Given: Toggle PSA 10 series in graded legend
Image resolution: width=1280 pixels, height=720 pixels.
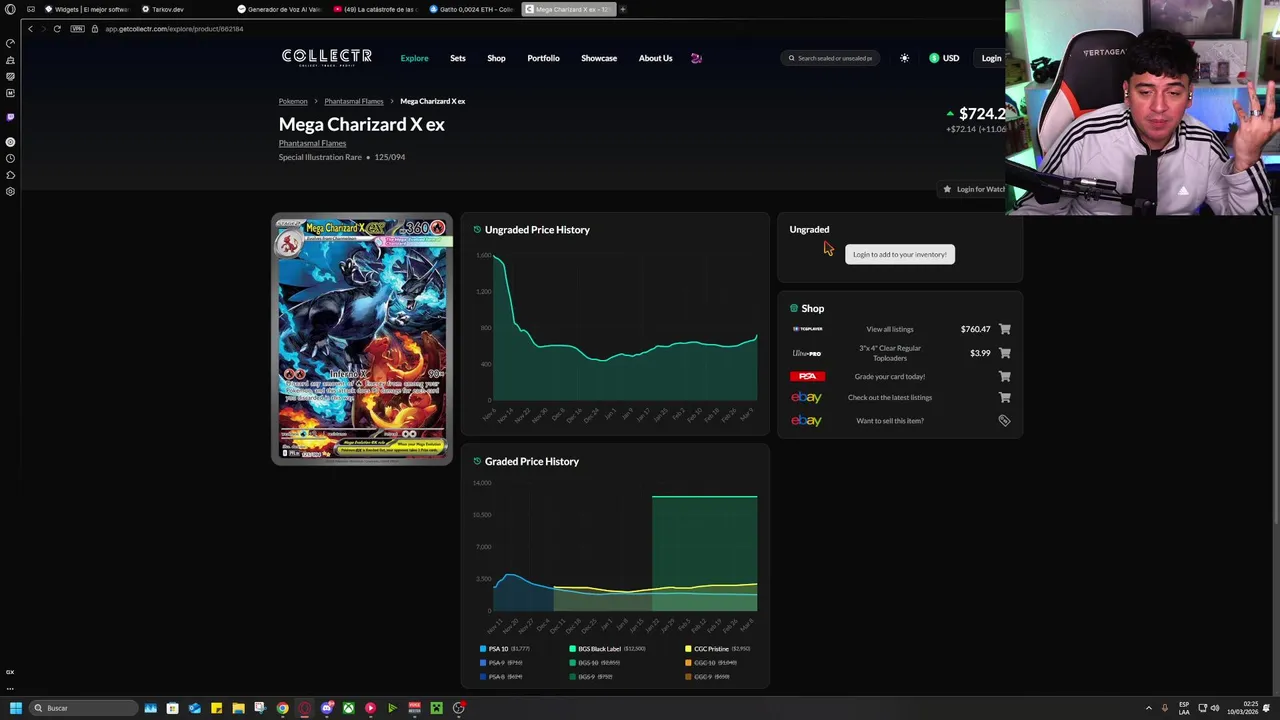Looking at the screenshot, I should (505, 649).
